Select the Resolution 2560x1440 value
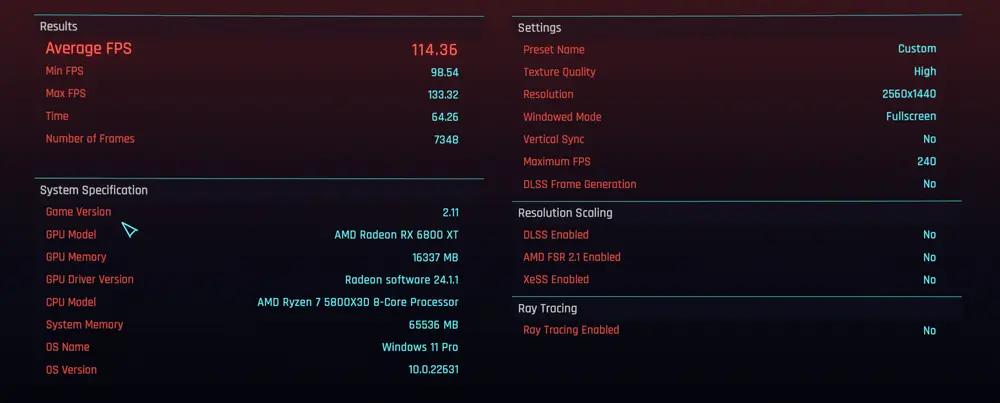This screenshot has height=403, width=1000. [x=909, y=94]
